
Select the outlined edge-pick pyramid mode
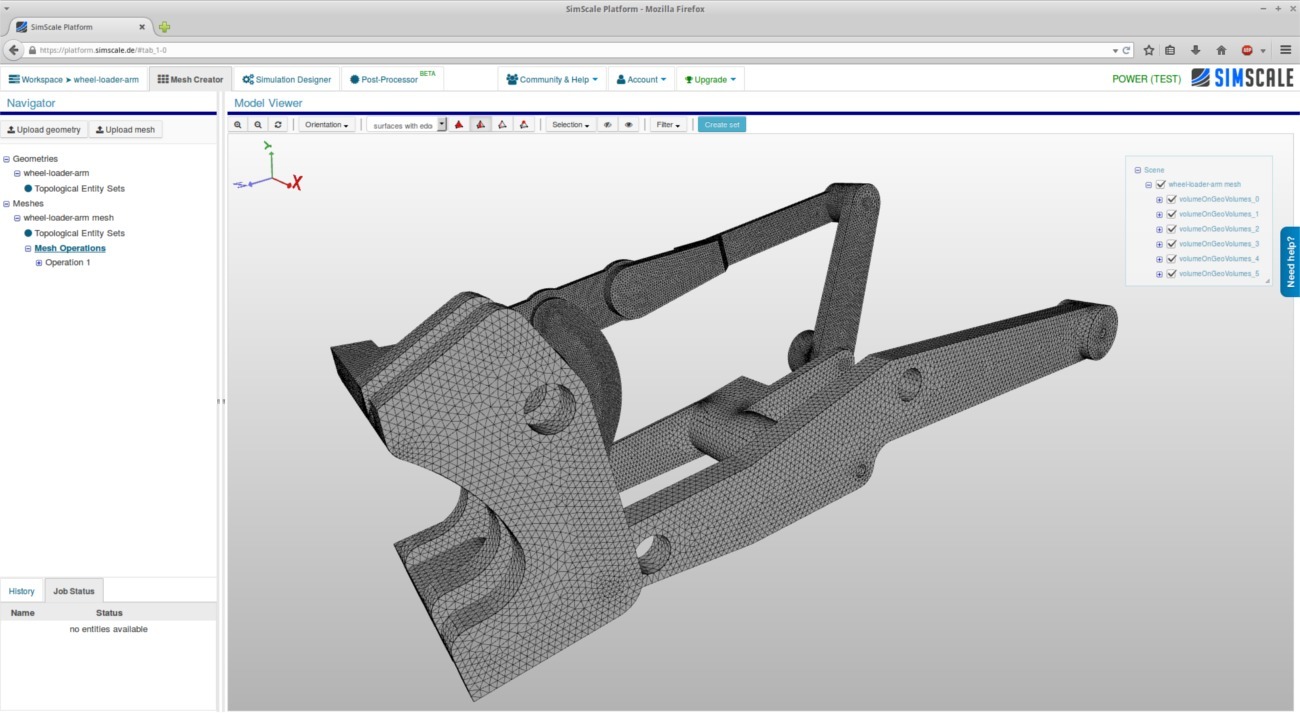click(503, 125)
